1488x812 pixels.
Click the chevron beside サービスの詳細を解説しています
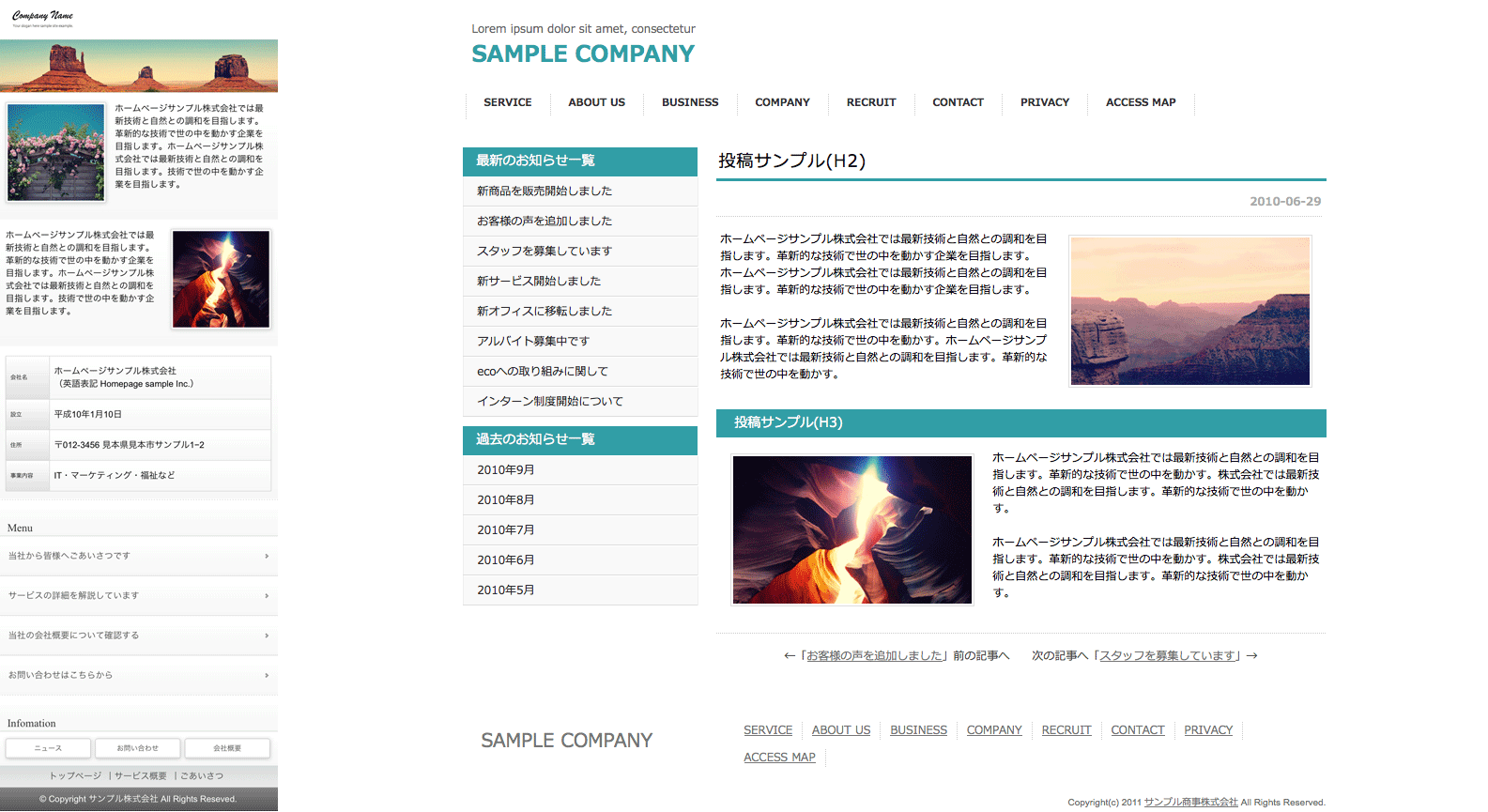(267, 596)
